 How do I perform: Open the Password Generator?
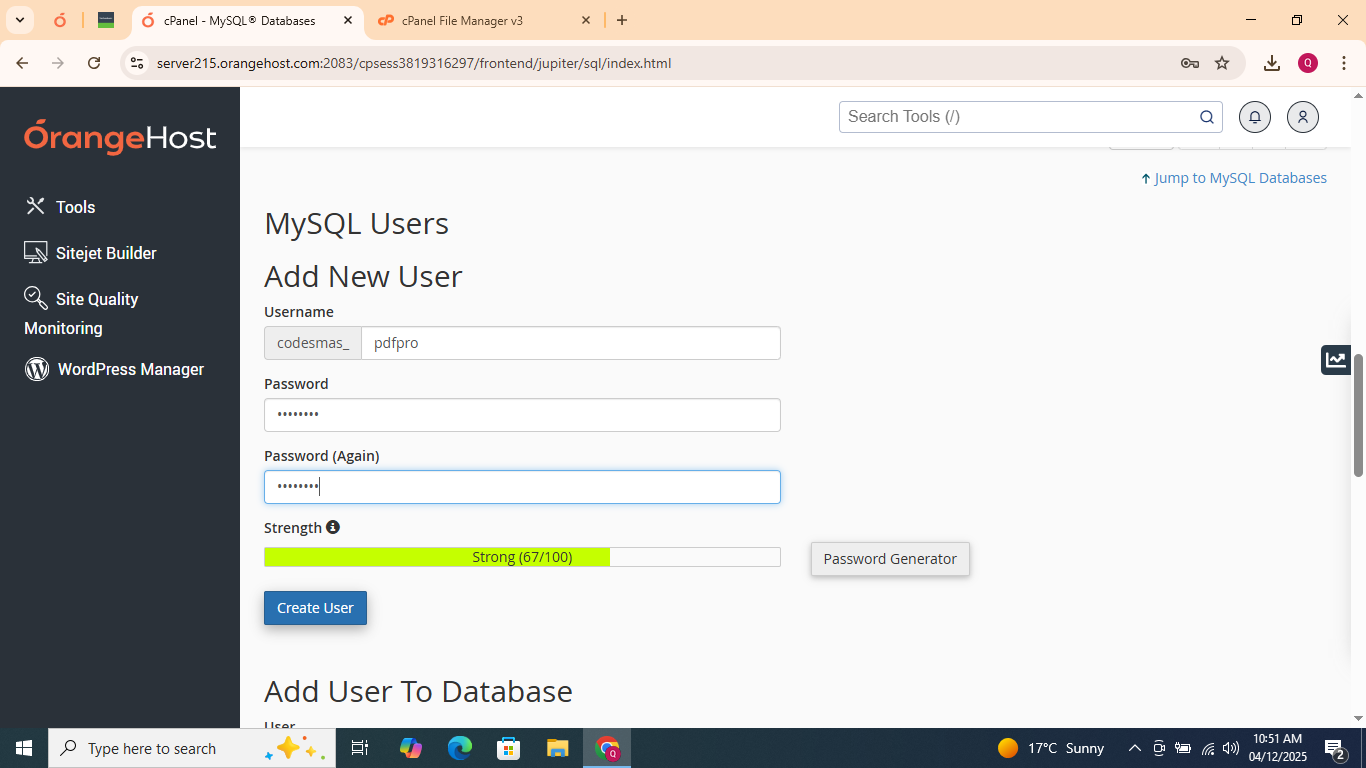(889, 559)
